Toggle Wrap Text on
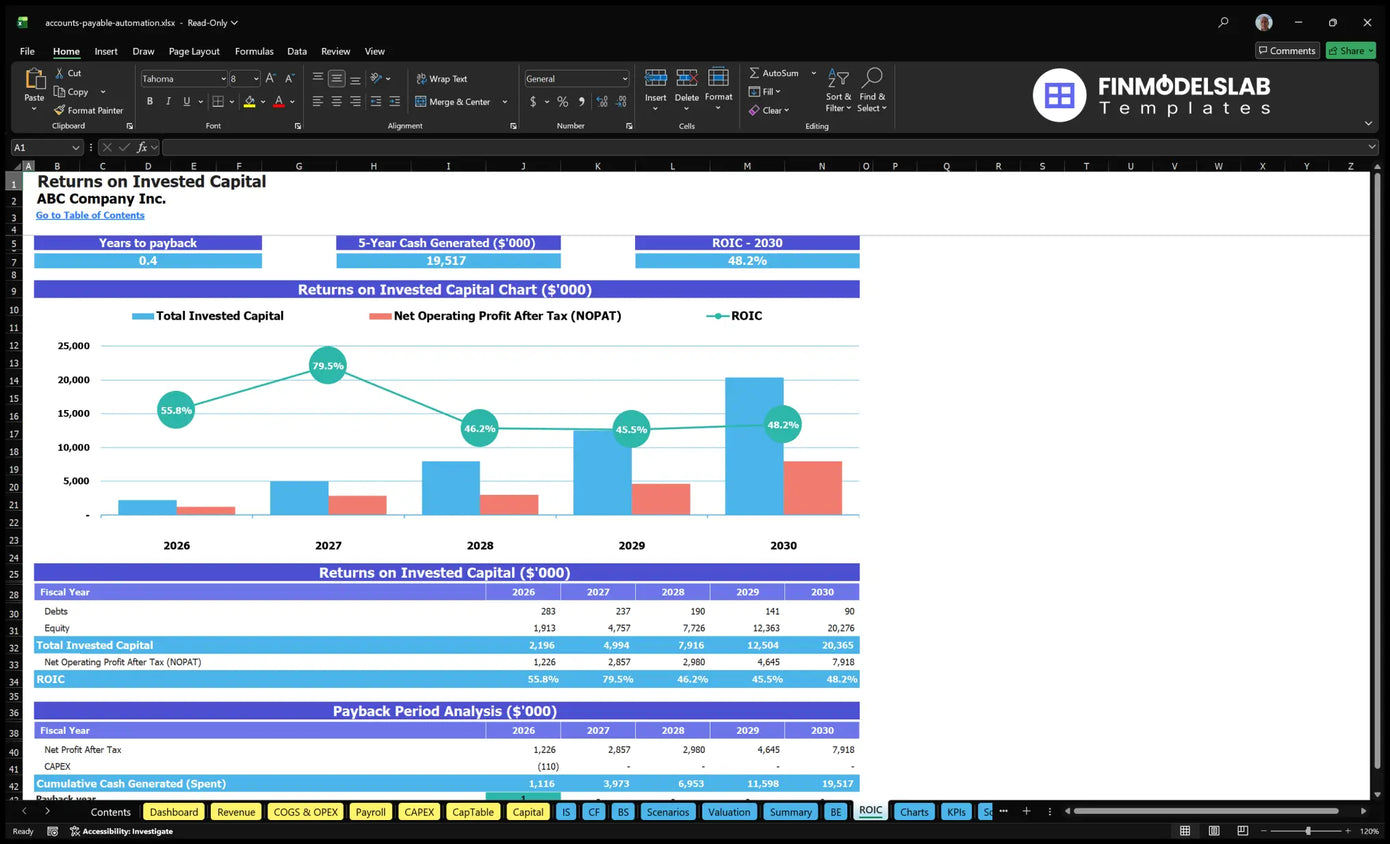The width and height of the screenshot is (1390, 844). click(x=441, y=79)
